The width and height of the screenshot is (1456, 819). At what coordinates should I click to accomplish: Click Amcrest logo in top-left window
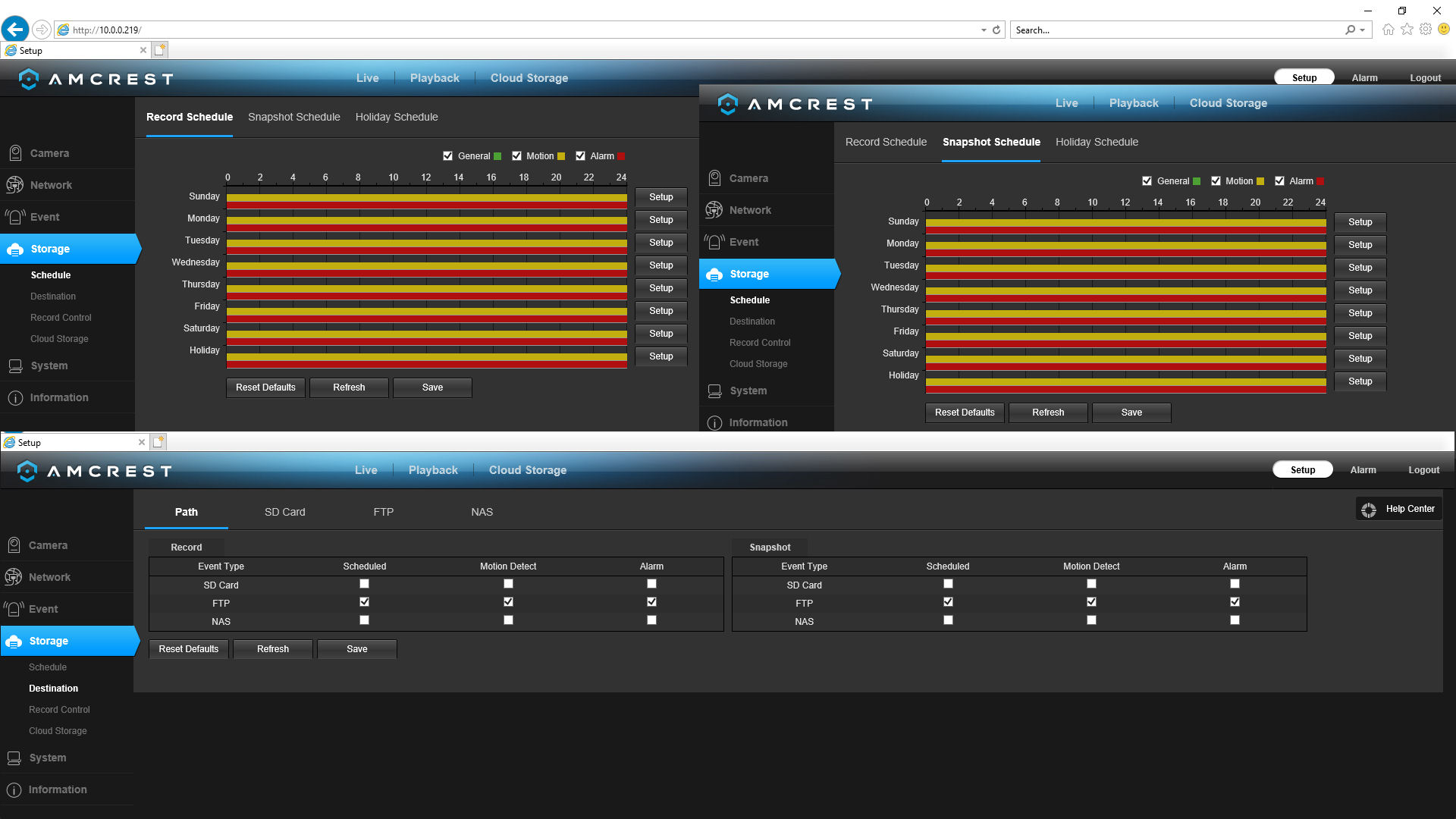point(96,79)
